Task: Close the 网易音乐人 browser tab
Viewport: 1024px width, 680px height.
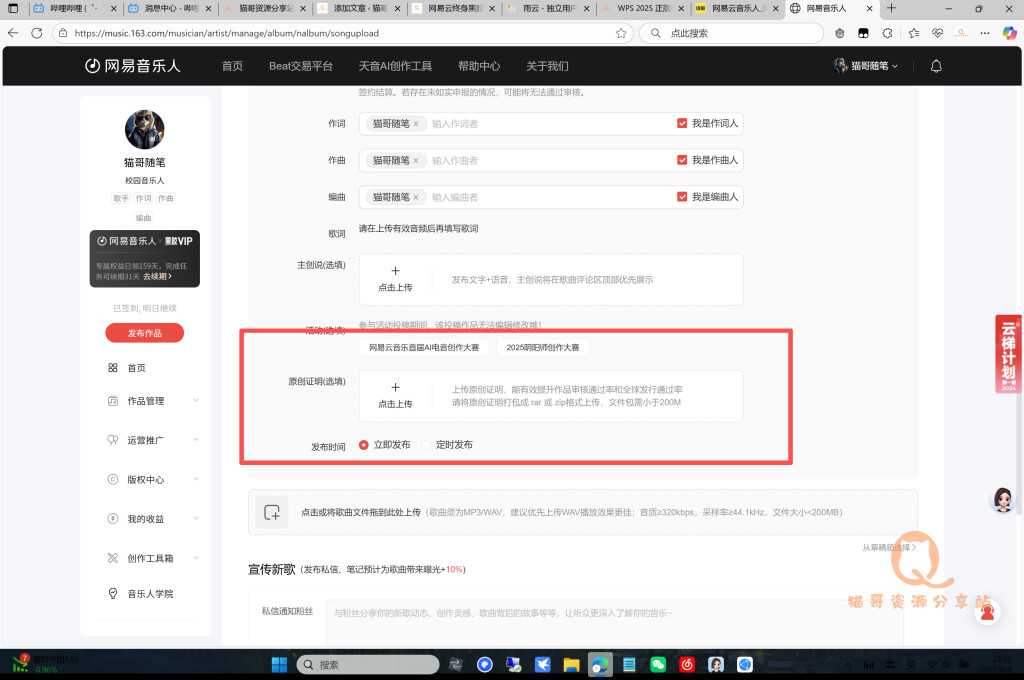Action: (x=869, y=8)
